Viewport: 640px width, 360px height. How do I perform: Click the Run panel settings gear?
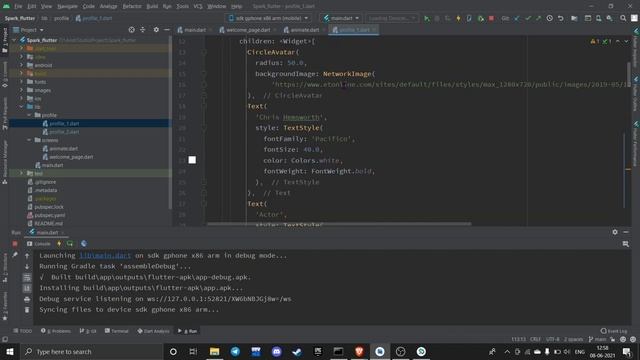tap(615, 232)
